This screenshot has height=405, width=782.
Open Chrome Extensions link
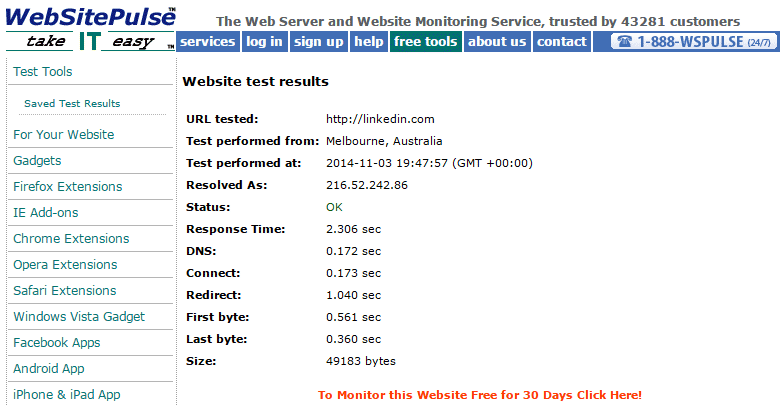click(71, 238)
